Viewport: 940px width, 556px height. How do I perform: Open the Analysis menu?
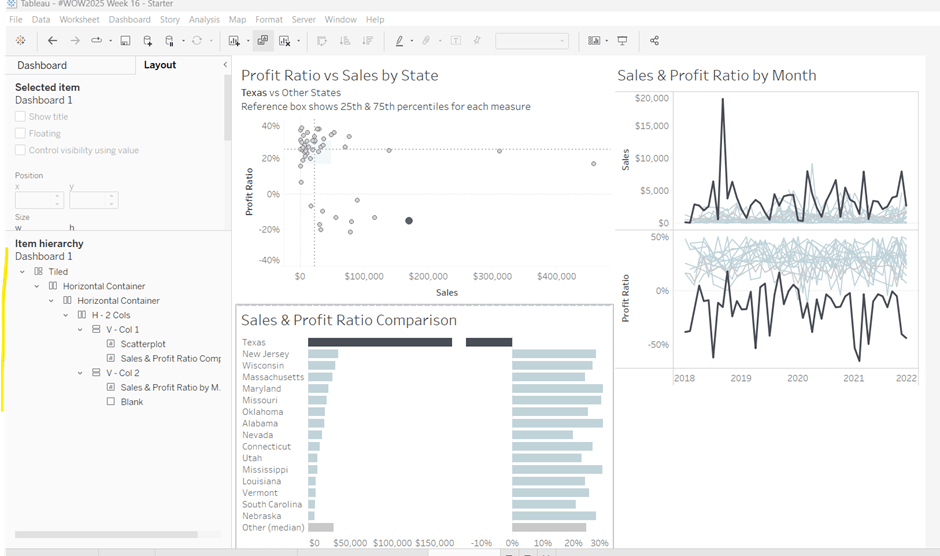pyautogui.click(x=204, y=20)
